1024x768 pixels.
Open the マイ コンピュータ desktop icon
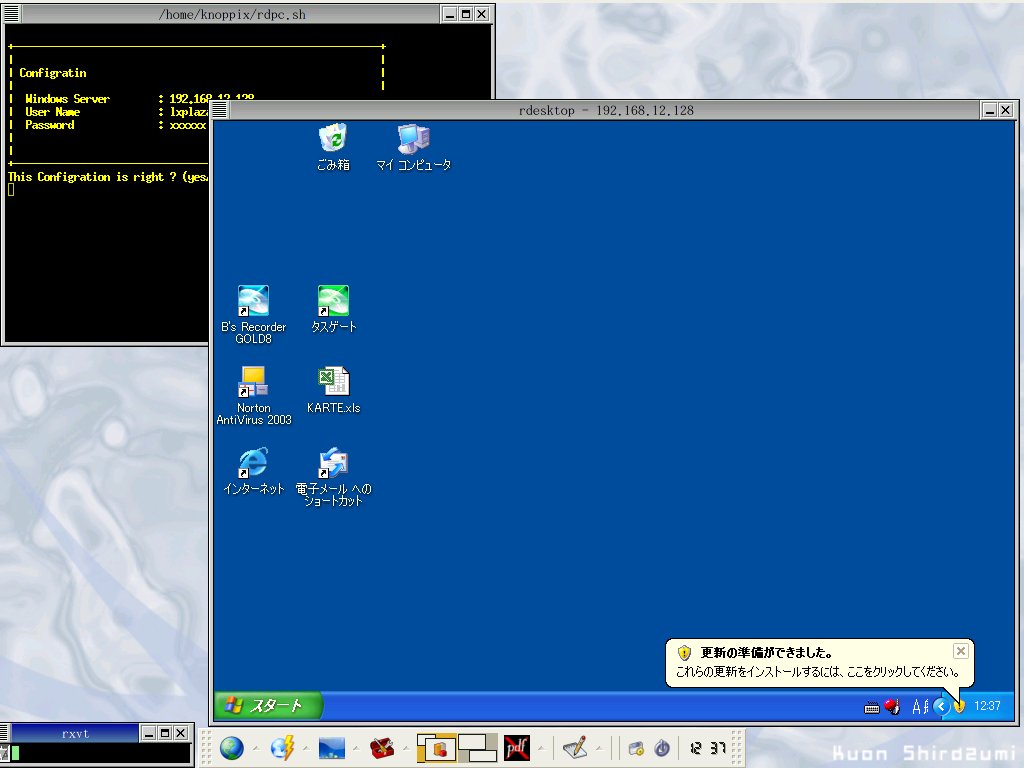(x=413, y=139)
